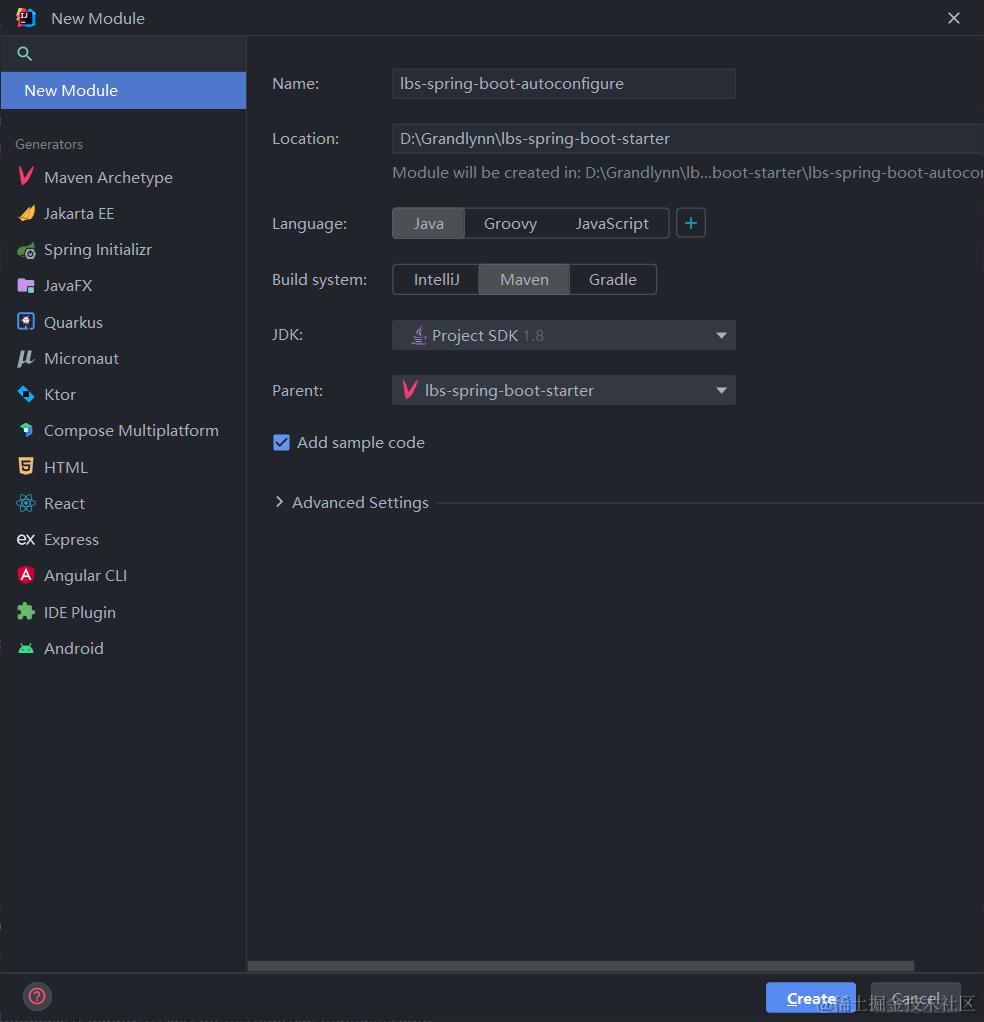Click the JavaFX icon
This screenshot has width=984, height=1022.
point(26,285)
